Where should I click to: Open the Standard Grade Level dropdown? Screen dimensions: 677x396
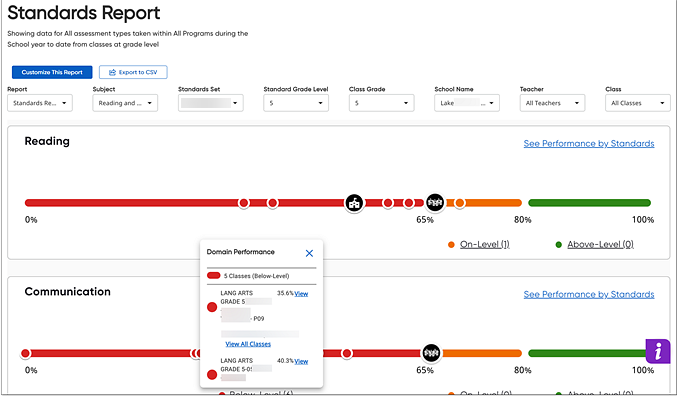(x=296, y=103)
